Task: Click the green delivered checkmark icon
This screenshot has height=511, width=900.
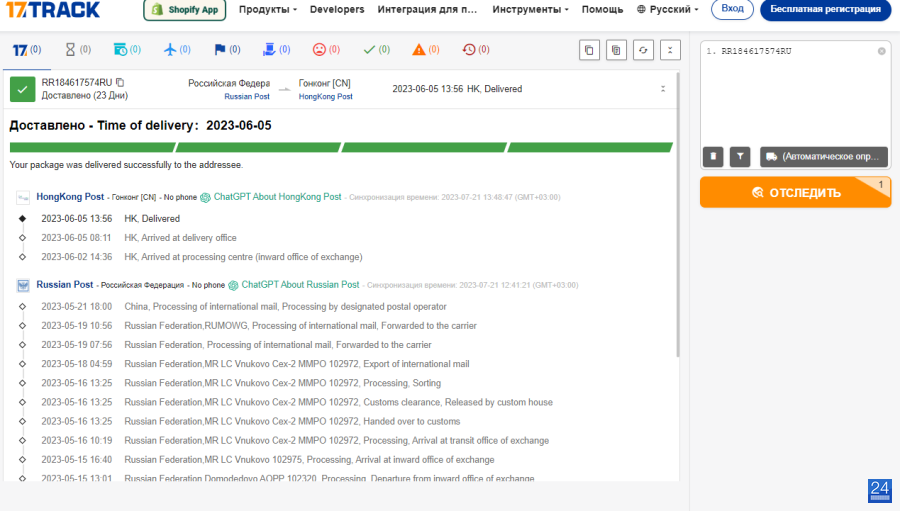Action: [22, 89]
